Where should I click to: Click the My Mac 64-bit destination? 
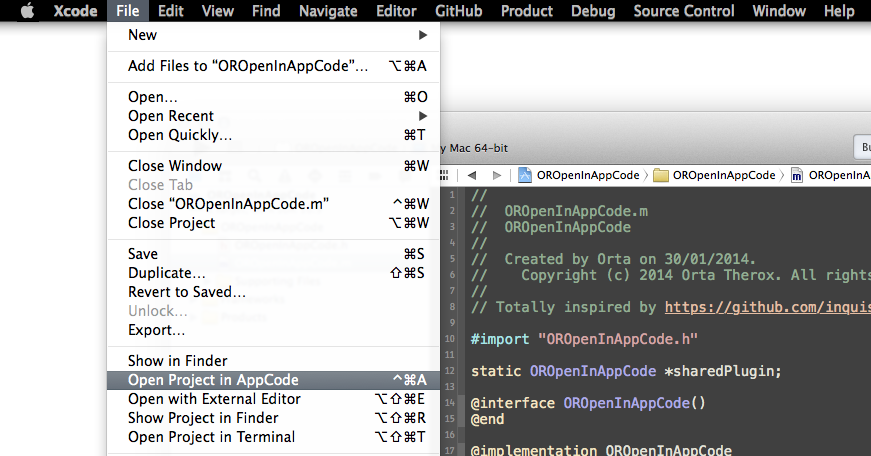(474, 148)
